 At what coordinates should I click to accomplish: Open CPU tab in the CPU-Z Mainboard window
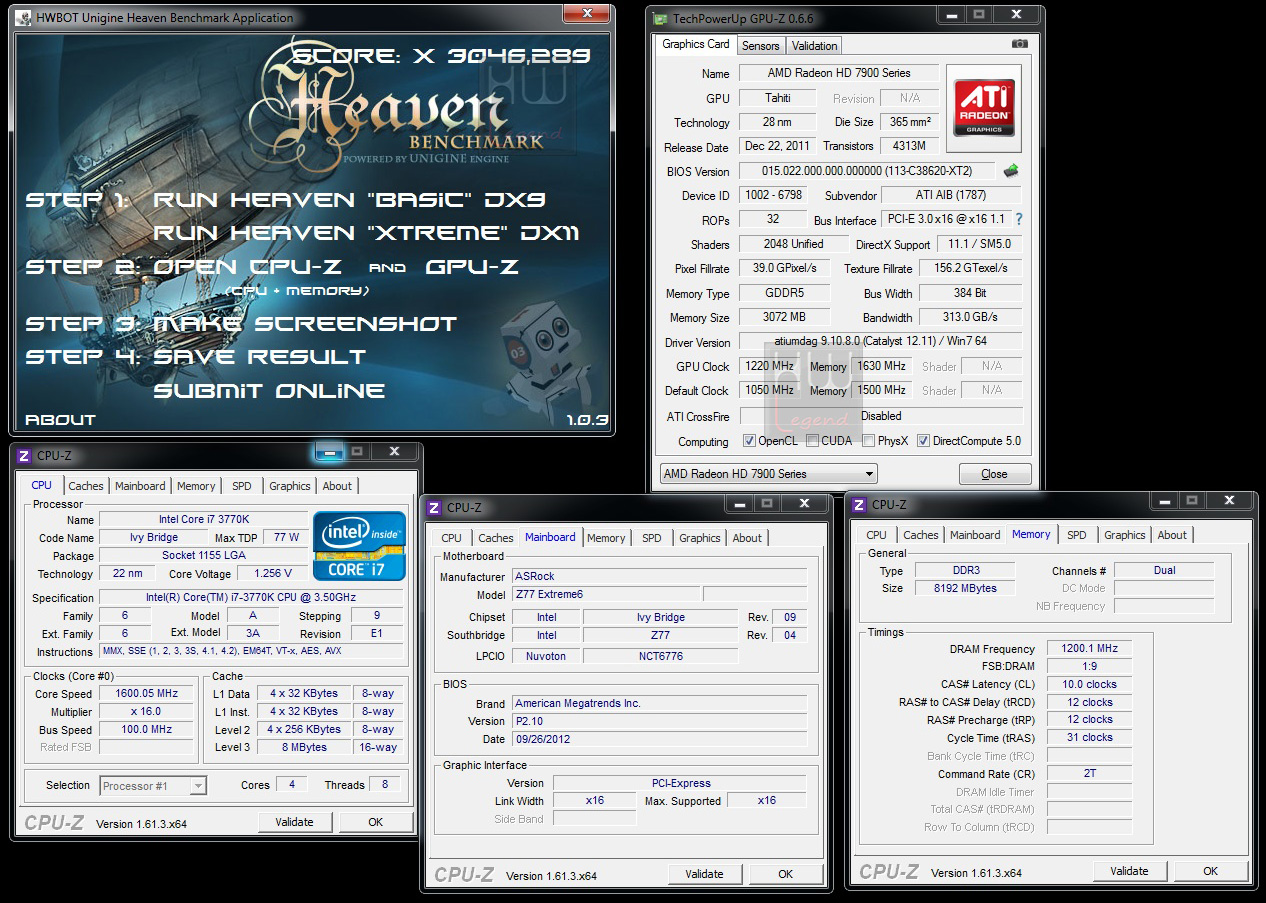tap(452, 538)
